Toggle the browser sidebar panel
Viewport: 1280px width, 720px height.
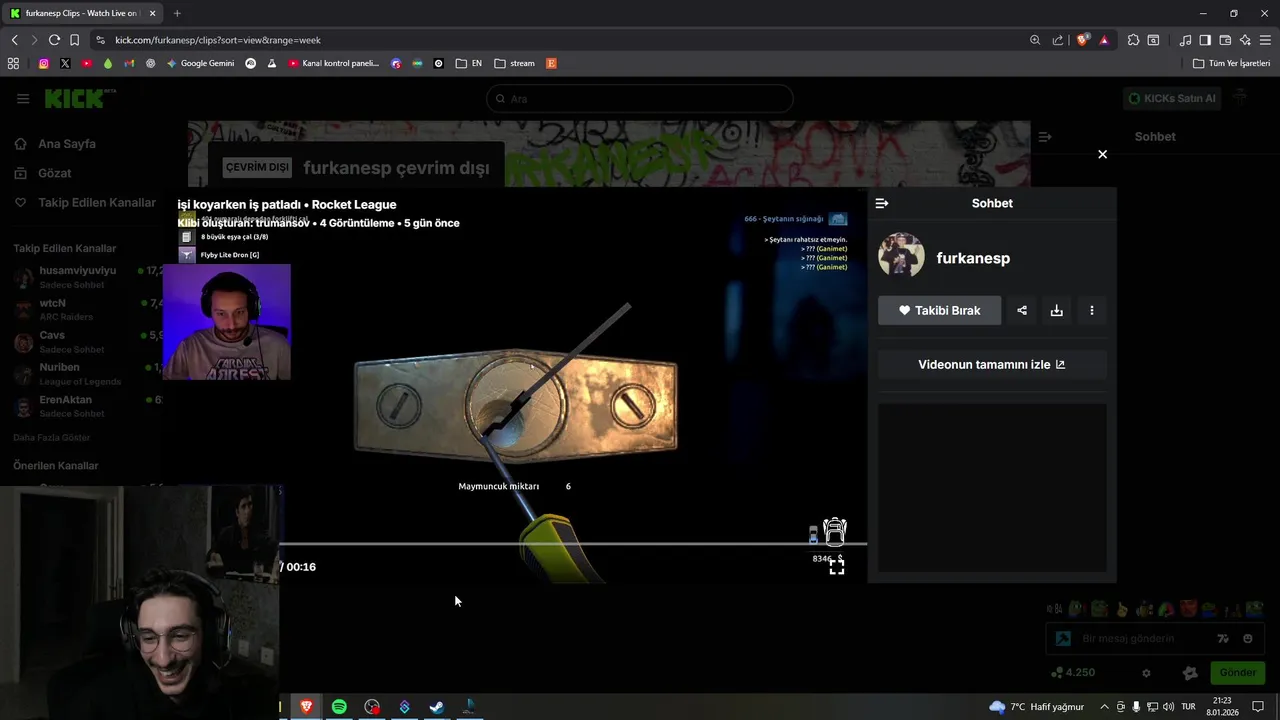(1205, 40)
